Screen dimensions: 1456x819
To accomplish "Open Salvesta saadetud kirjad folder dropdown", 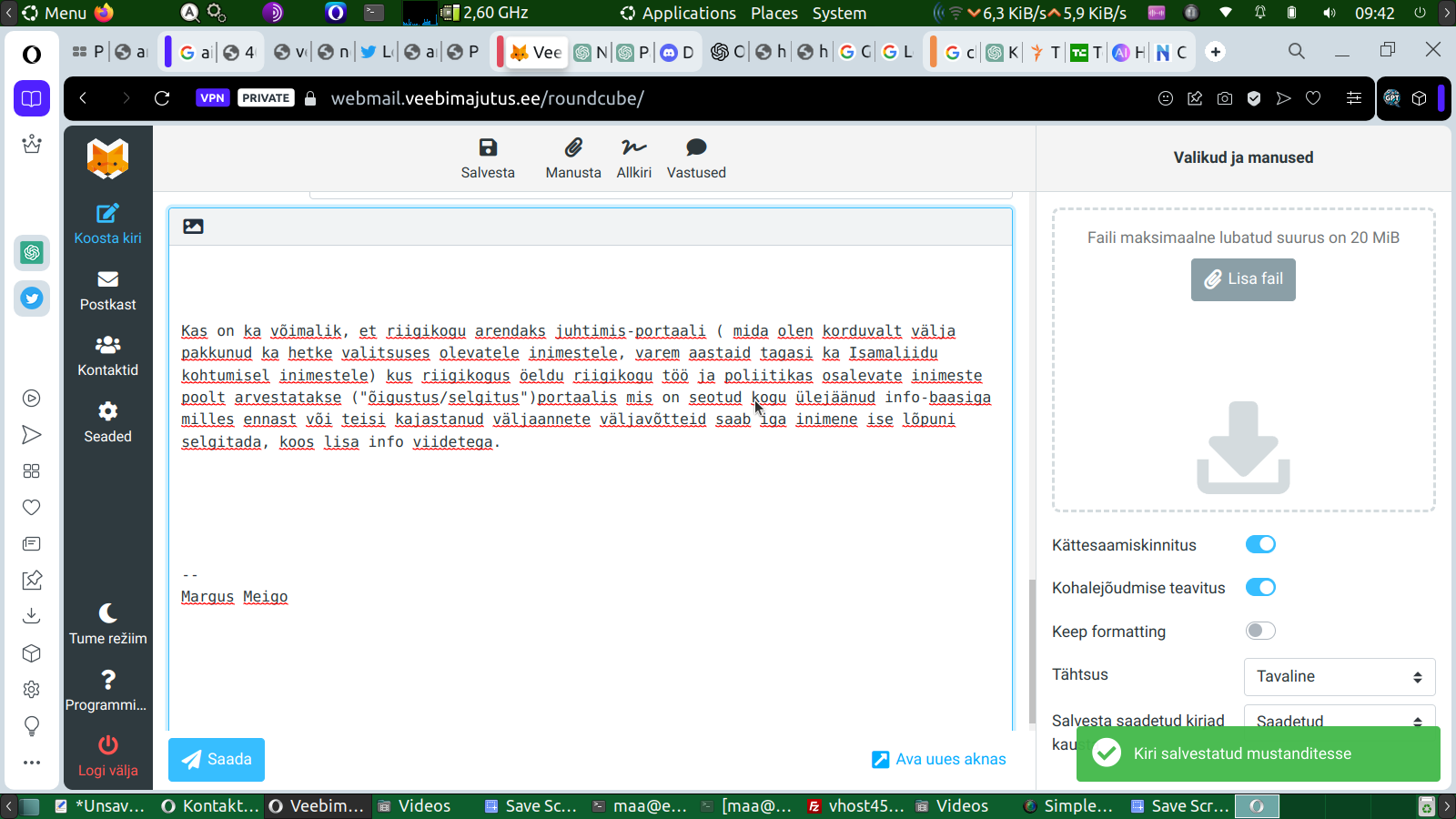I will (1340, 717).
